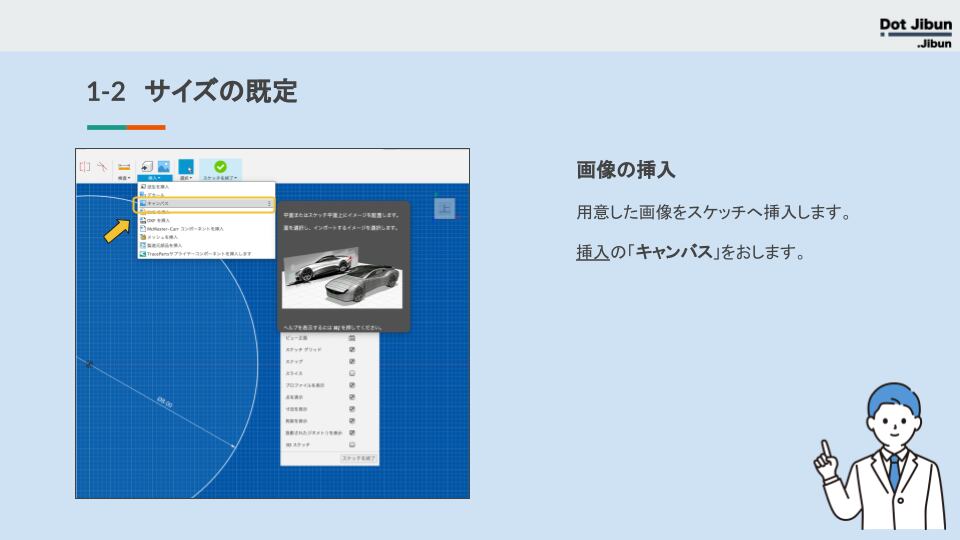Click the blue select cursor icon
This screenshot has width=960, height=540.
point(186,167)
